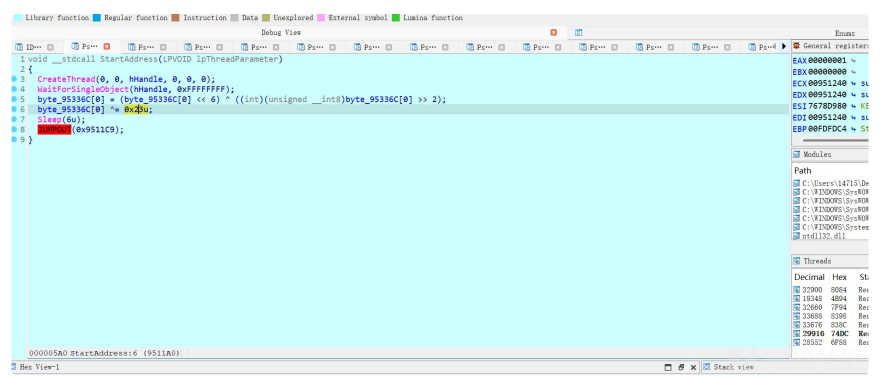Viewport: 880px width, 378px height.
Task: Maximize the Hex View-1 panel
Action: tap(668, 367)
